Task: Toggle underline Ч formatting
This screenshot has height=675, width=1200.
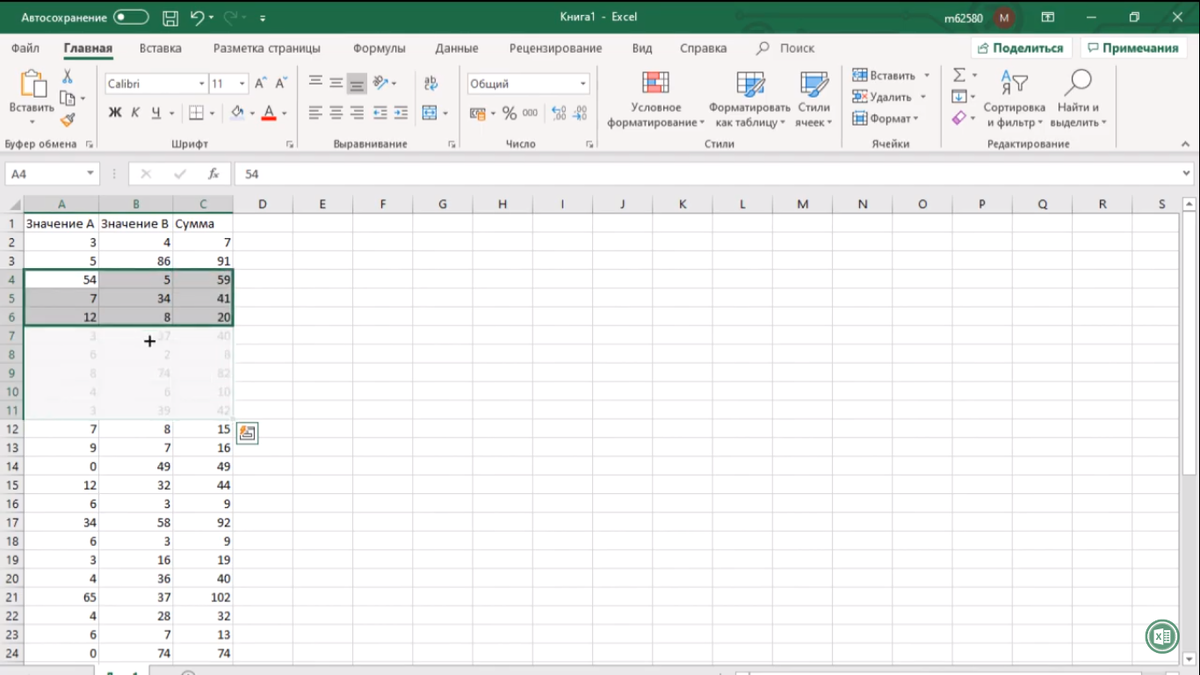Action: 156,113
